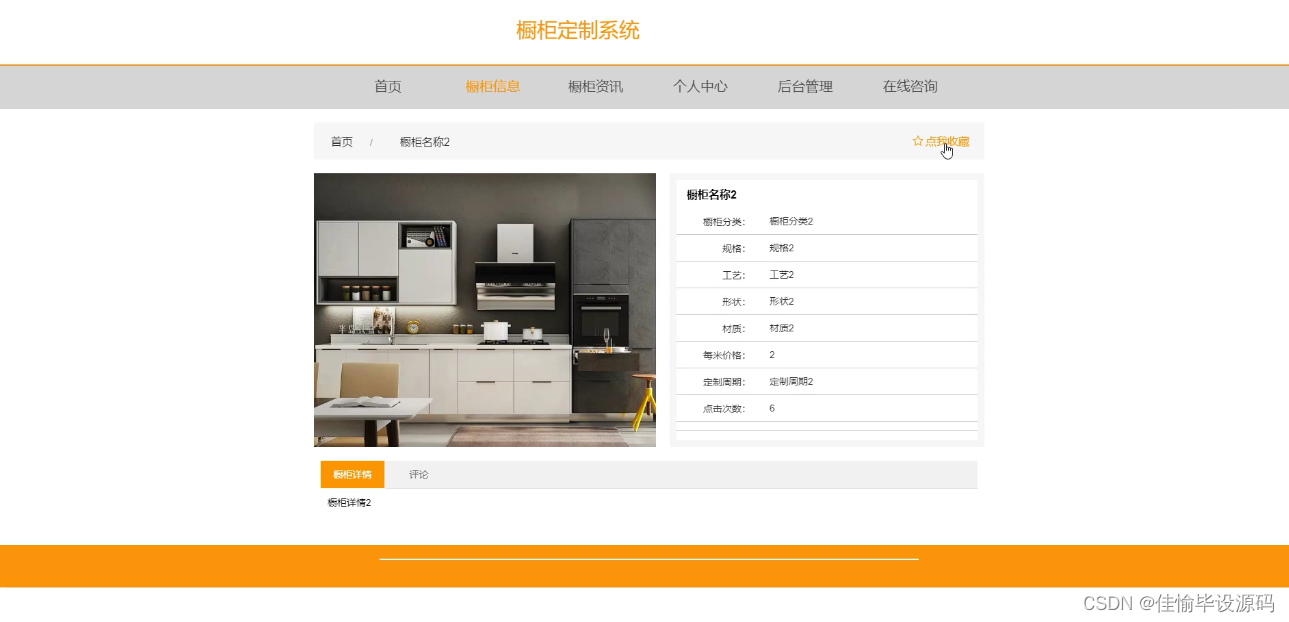Click the 橱柜详情2 description text

click(347, 503)
